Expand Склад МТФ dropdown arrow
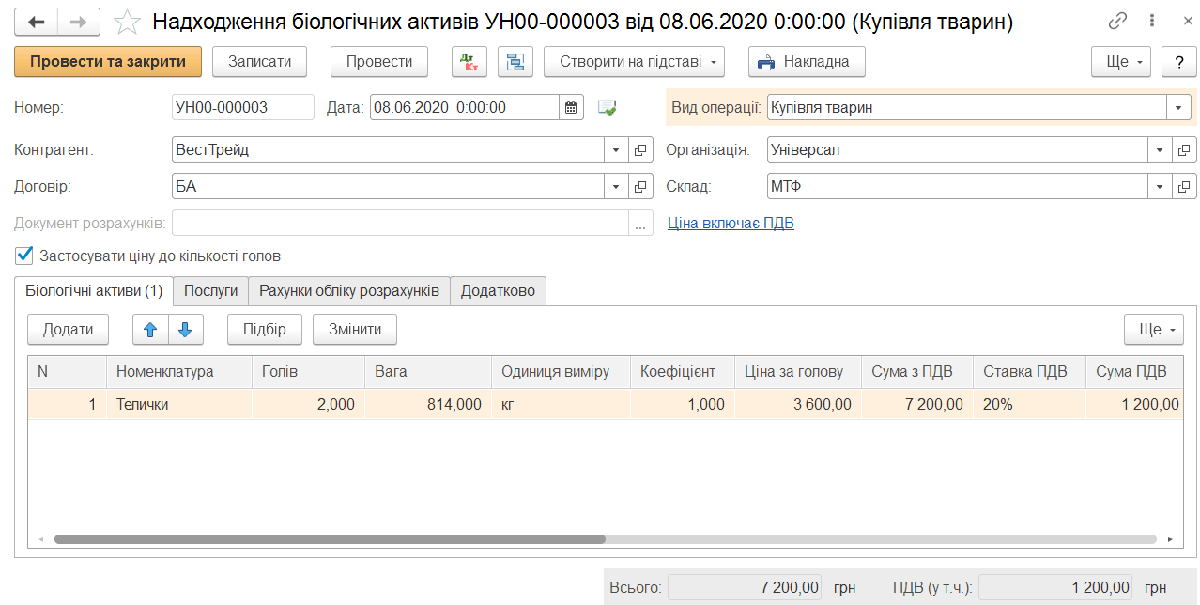This screenshot has height=605, width=1200. click(x=1159, y=186)
